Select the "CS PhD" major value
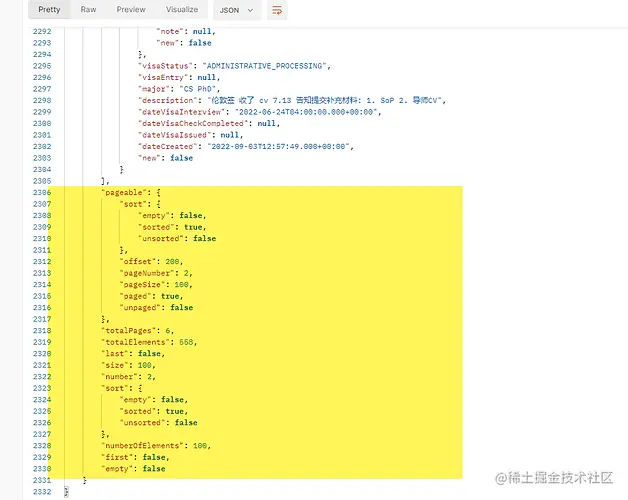 (198, 89)
